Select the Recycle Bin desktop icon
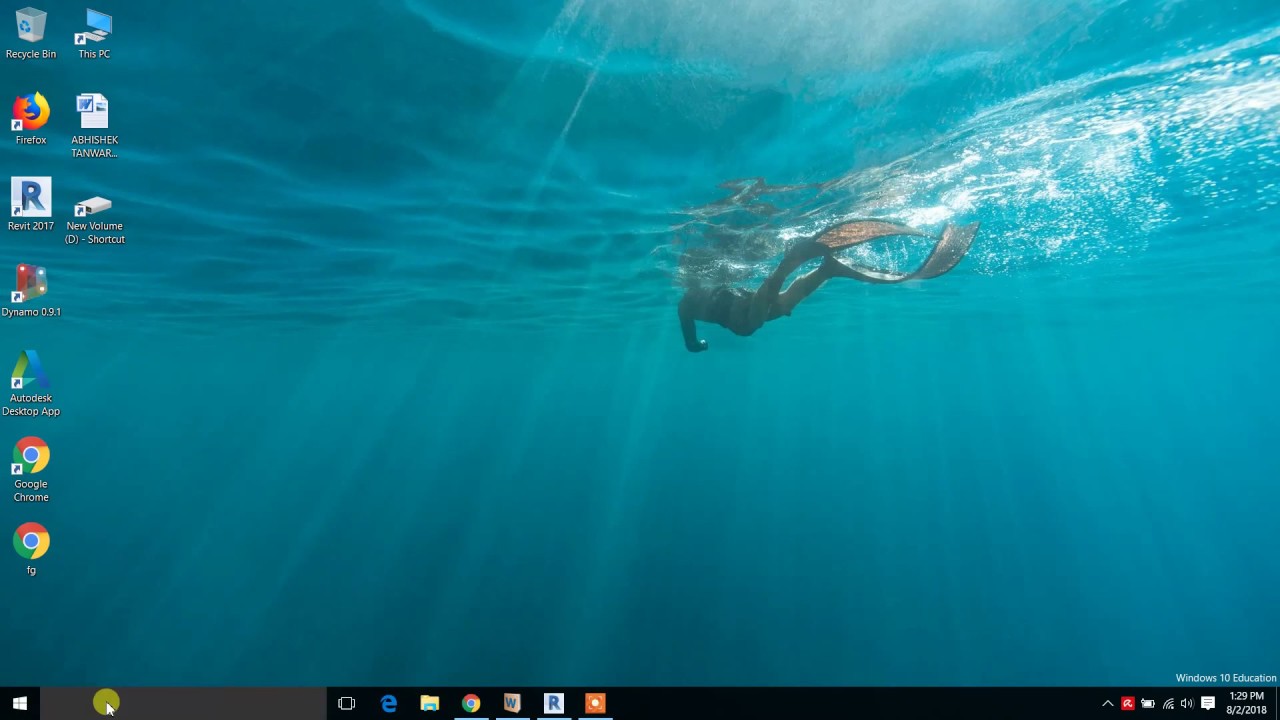Image resolution: width=1280 pixels, height=720 pixels. [x=31, y=34]
